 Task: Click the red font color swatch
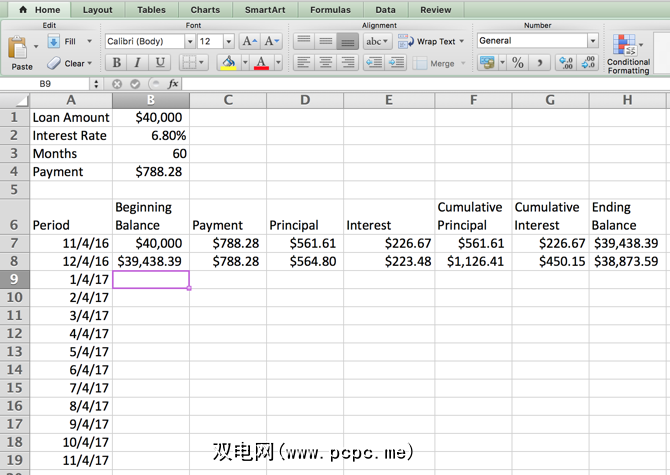pyautogui.click(x=261, y=63)
